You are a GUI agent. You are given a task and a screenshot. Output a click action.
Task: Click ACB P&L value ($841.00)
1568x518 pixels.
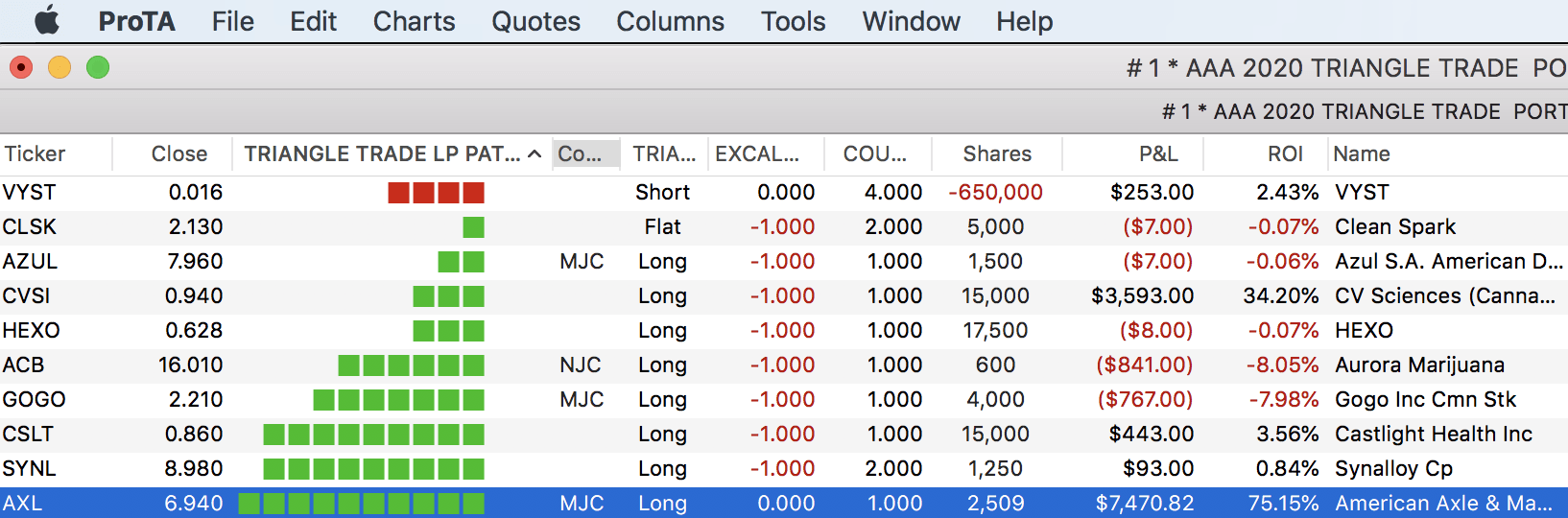tap(1145, 365)
